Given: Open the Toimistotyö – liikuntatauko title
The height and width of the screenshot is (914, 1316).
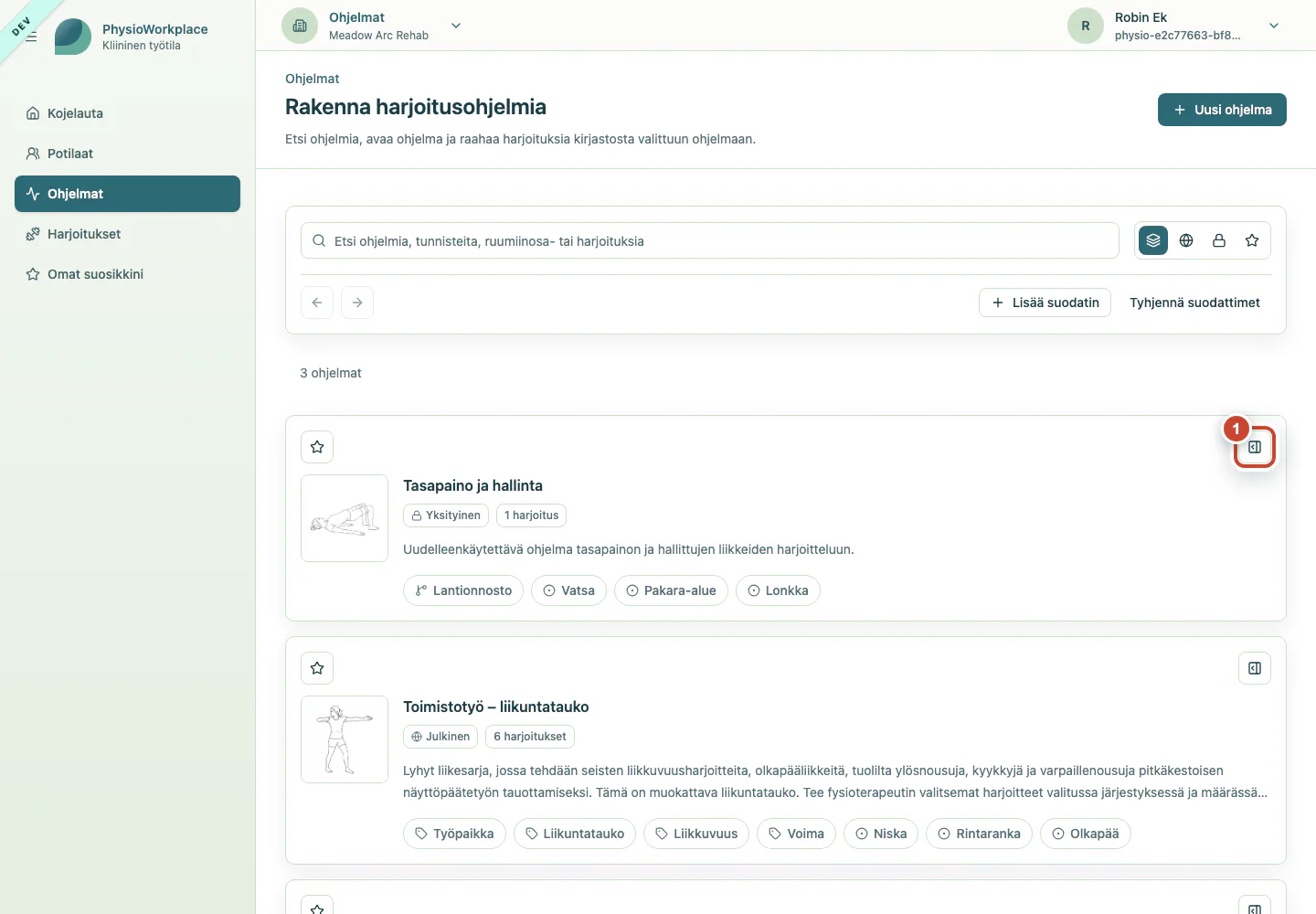Looking at the screenshot, I should pos(495,707).
